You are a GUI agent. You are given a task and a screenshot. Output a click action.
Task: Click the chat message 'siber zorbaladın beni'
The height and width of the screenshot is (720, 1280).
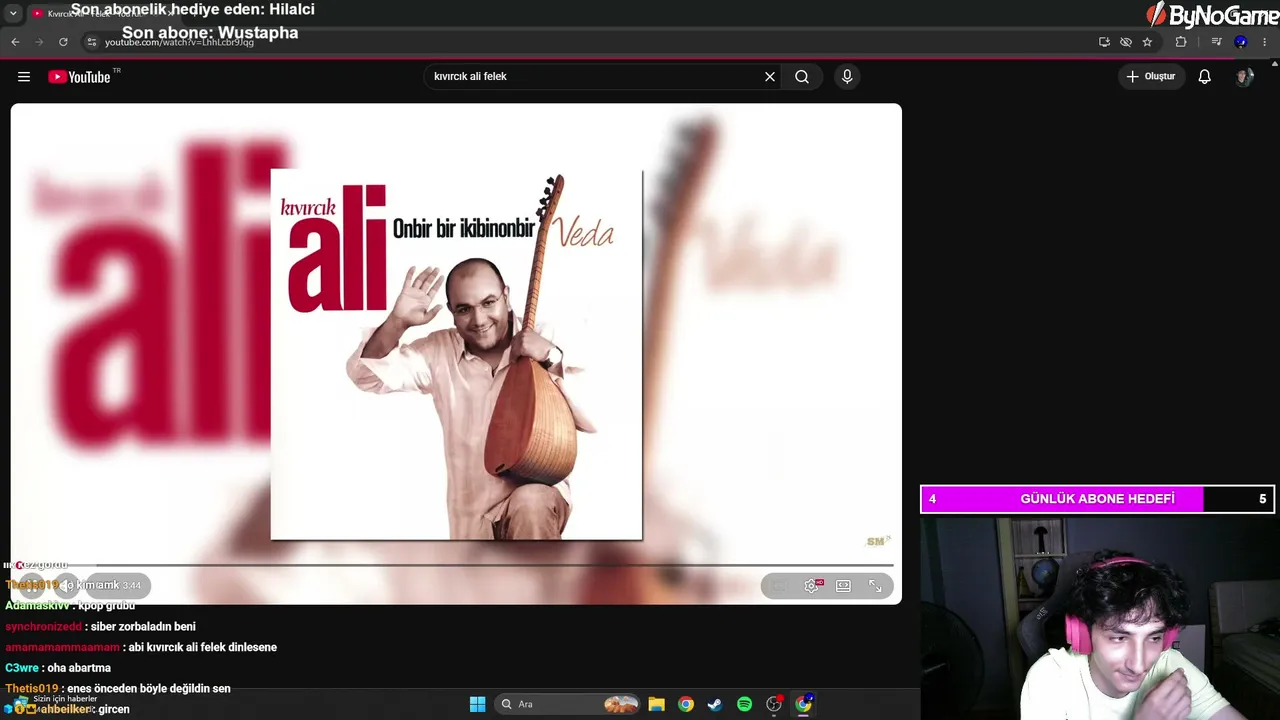[x=143, y=627]
